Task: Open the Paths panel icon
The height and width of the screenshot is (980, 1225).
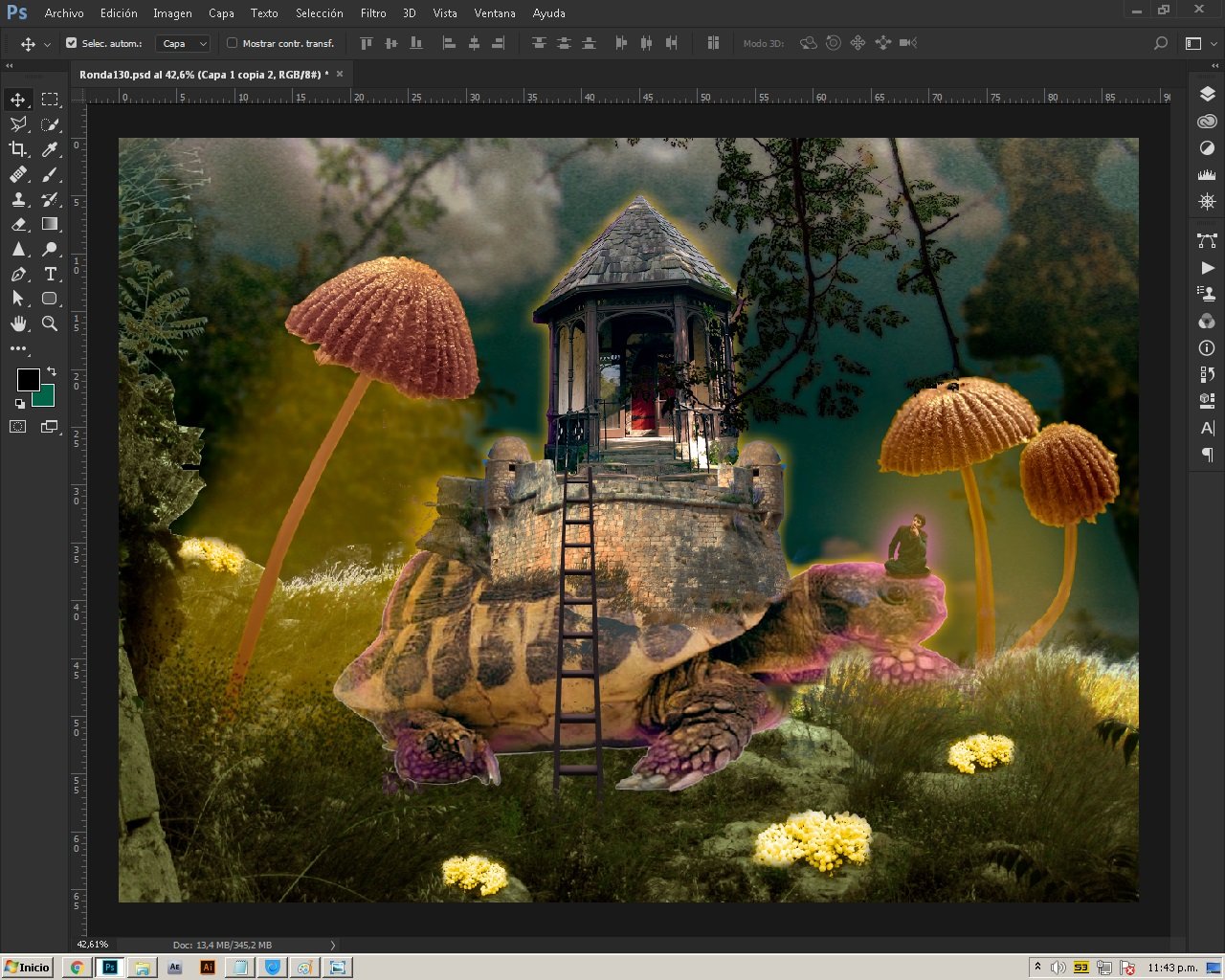Action: [1207, 240]
